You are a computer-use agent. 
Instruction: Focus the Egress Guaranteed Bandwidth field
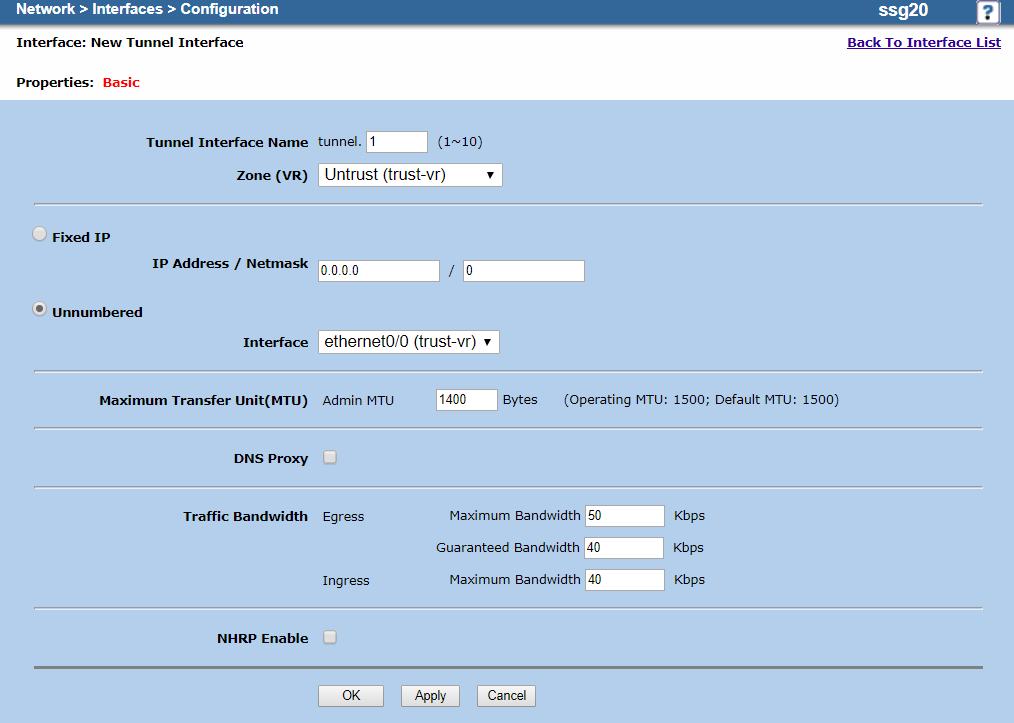tap(624, 548)
